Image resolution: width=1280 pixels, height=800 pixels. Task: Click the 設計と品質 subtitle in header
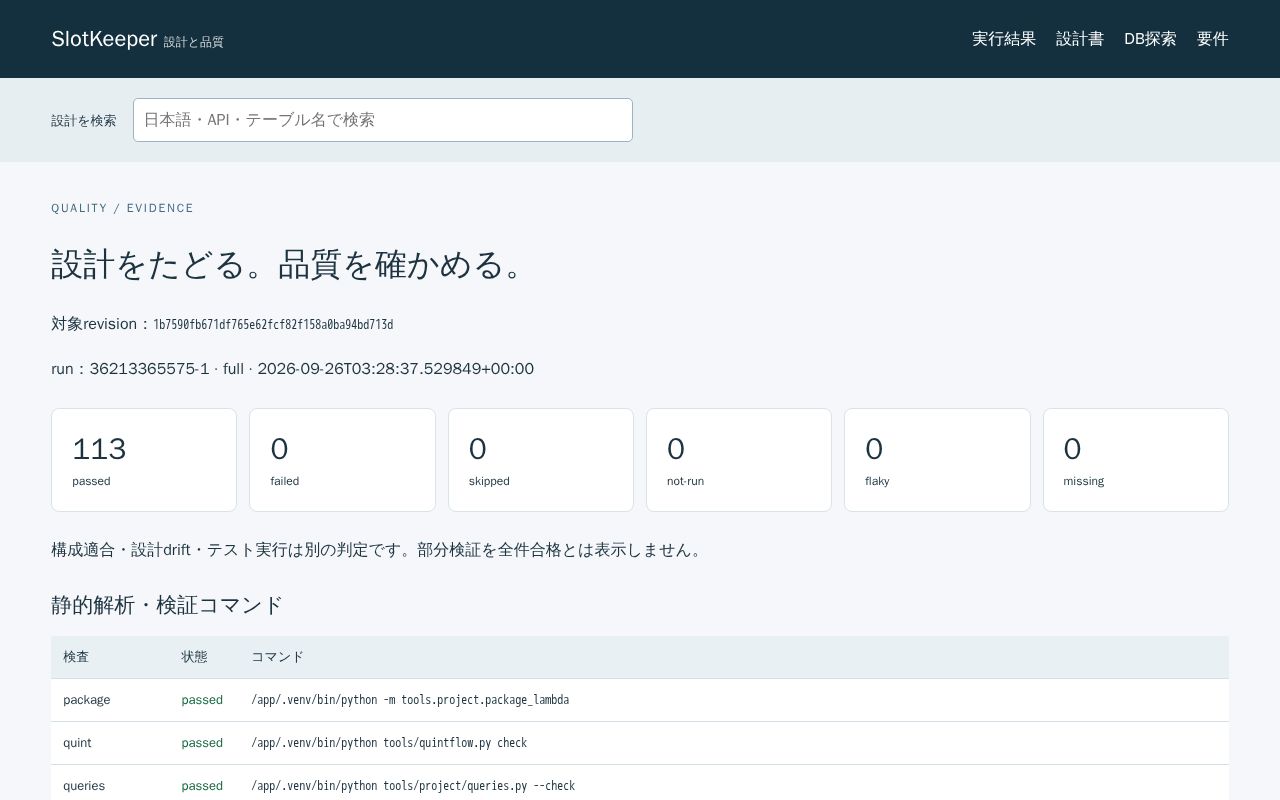pyautogui.click(x=194, y=42)
